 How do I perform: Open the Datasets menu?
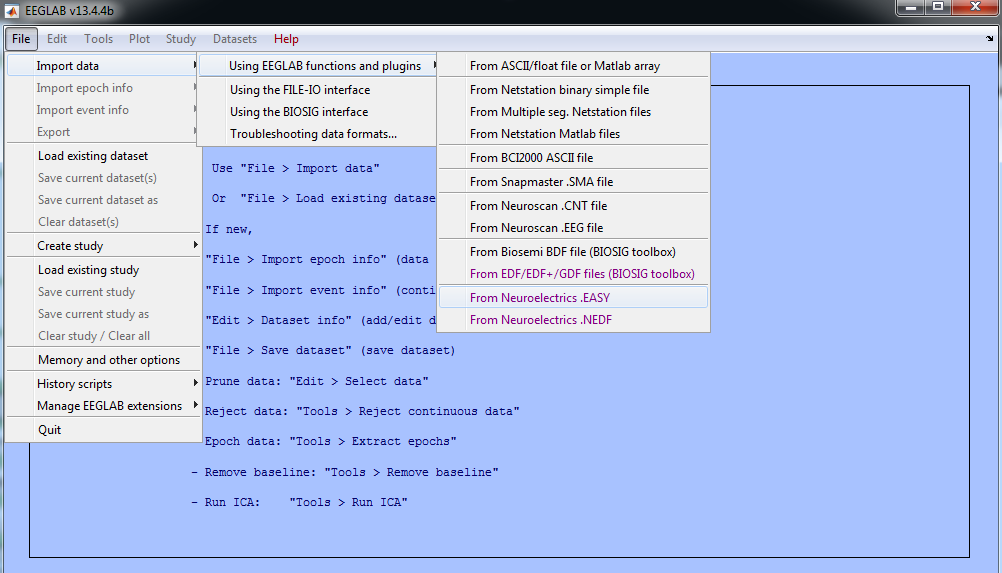click(x=235, y=39)
